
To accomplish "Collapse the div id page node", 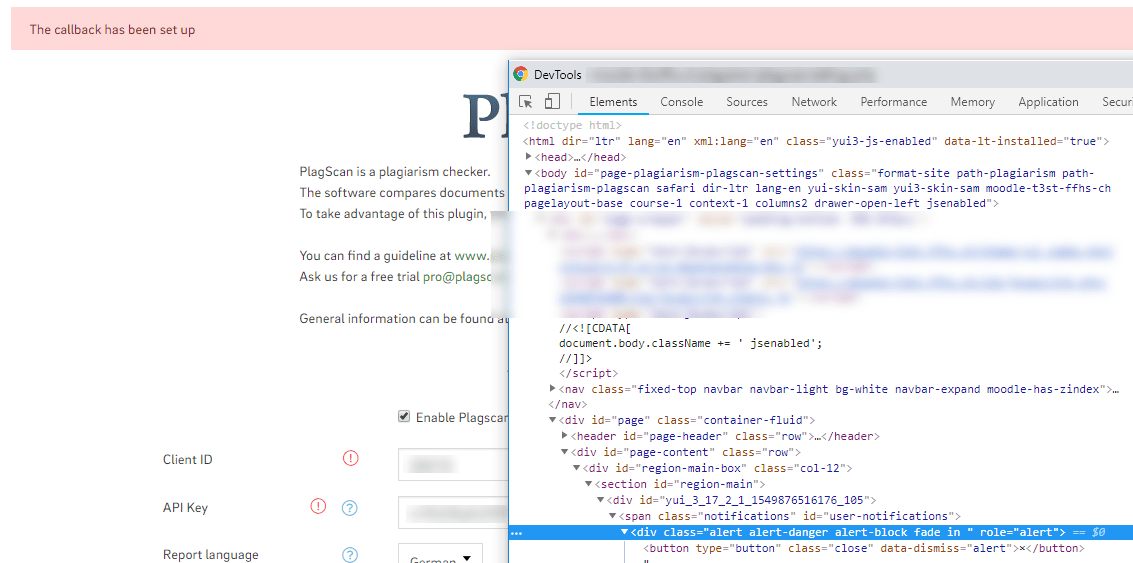I will coord(553,420).
